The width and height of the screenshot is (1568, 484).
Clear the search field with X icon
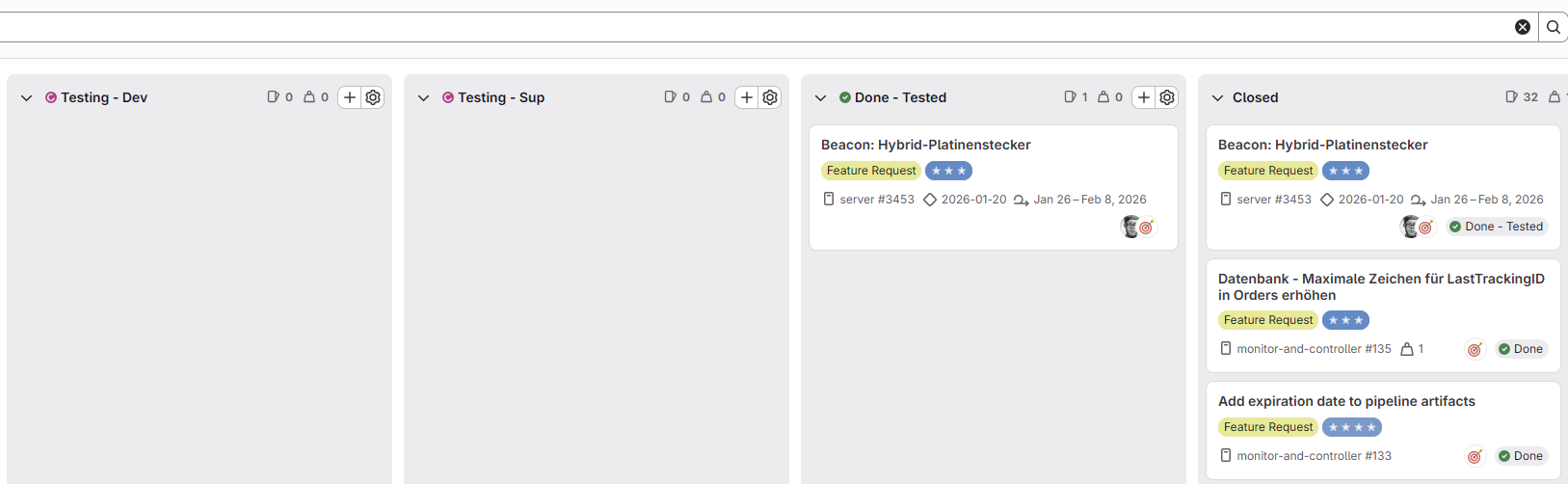tap(1523, 27)
